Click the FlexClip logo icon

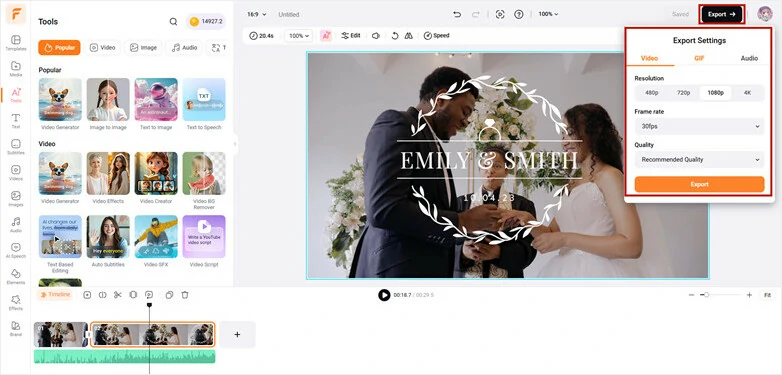(x=15, y=14)
